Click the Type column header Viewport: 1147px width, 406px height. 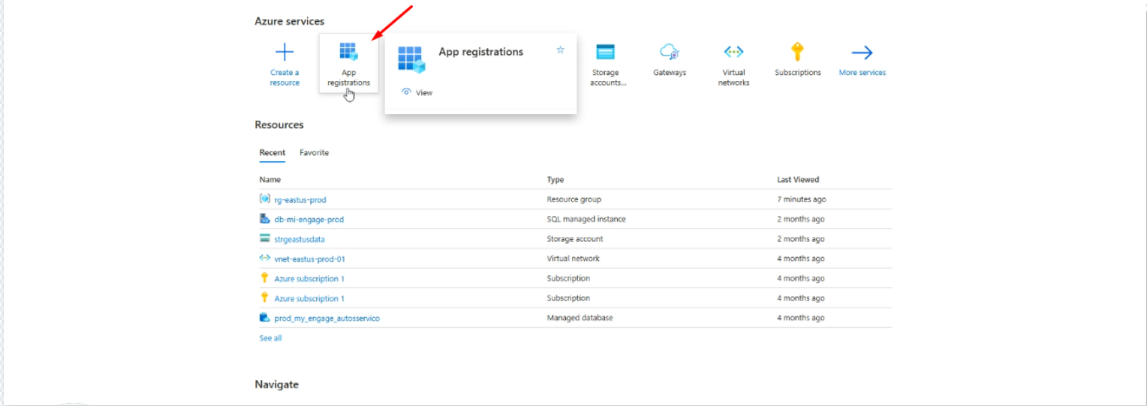coord(555,179)
